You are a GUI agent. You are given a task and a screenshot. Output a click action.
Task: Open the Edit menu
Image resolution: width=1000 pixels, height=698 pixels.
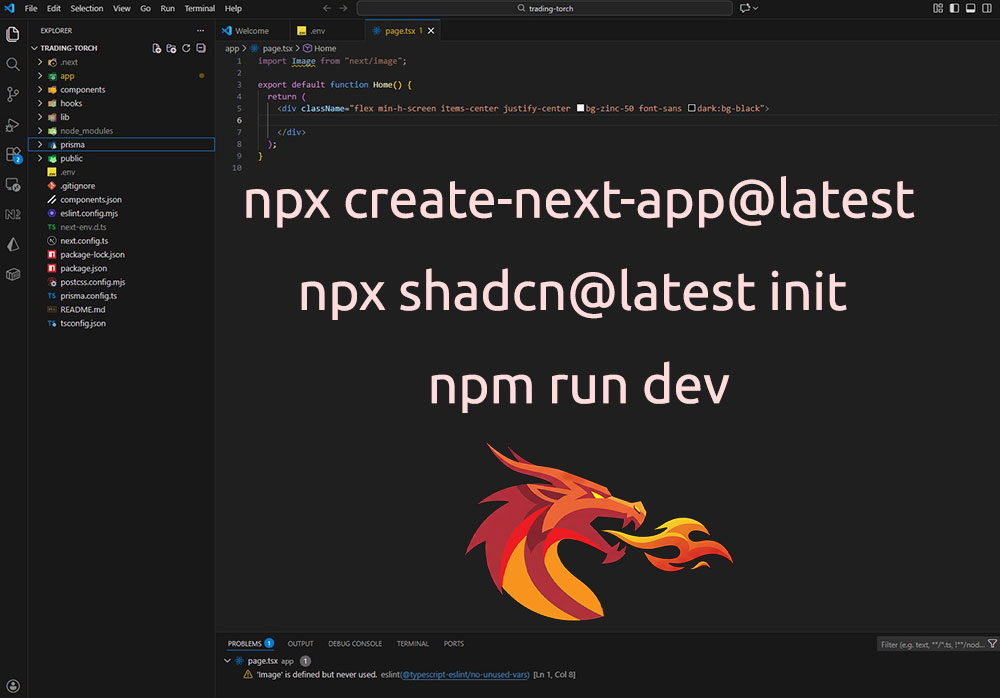tap(54, 8)
